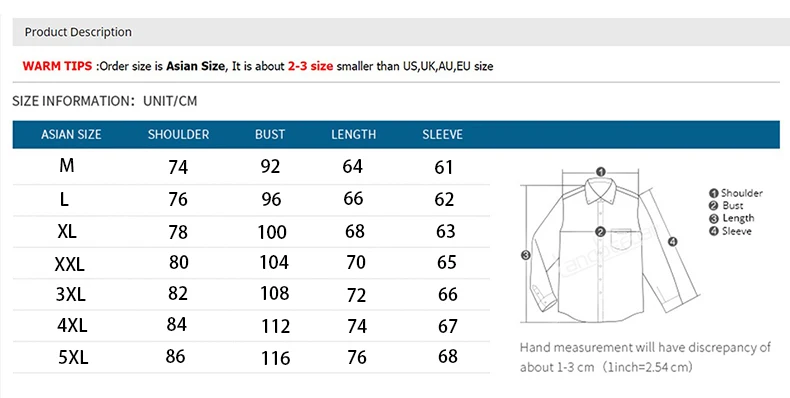Click the LENGTH column header
The height and width of the screenshot is (398, 790).
[354, 135]
